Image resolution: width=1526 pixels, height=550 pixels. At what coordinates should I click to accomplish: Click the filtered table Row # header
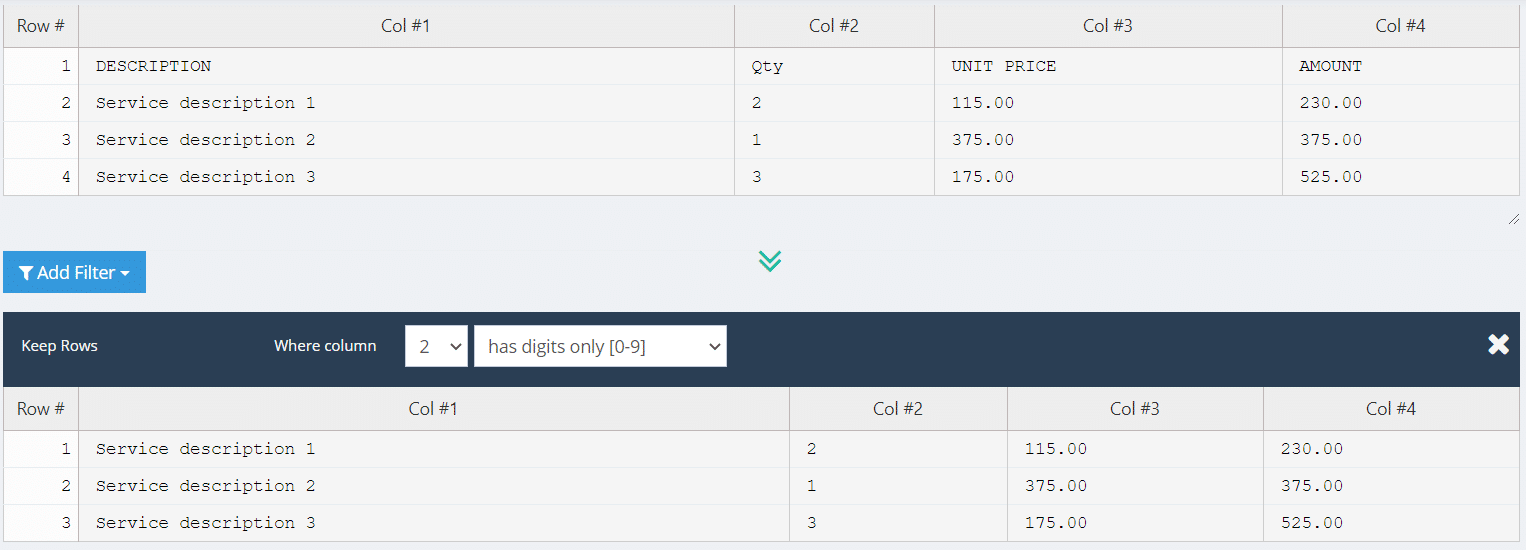point(41,408)
